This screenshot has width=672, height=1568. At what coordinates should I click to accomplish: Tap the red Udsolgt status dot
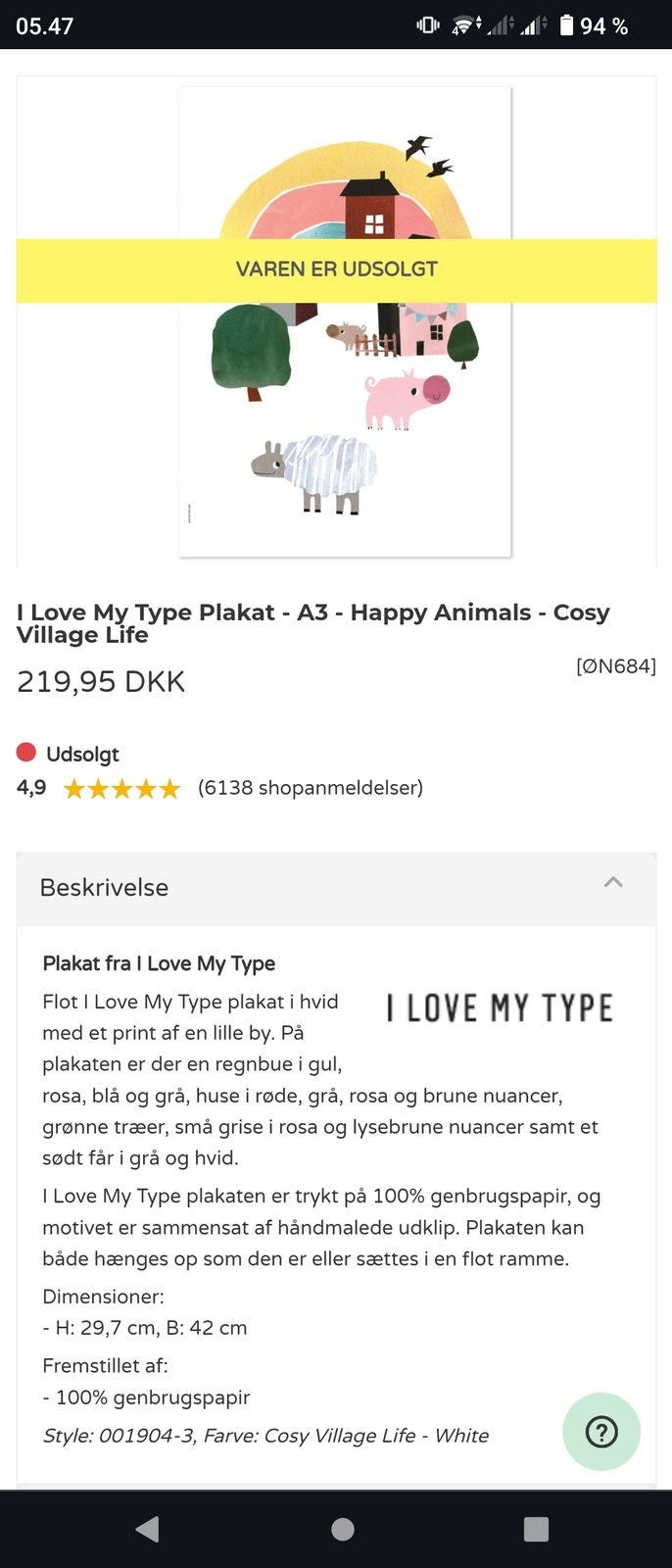pos(26,753)
